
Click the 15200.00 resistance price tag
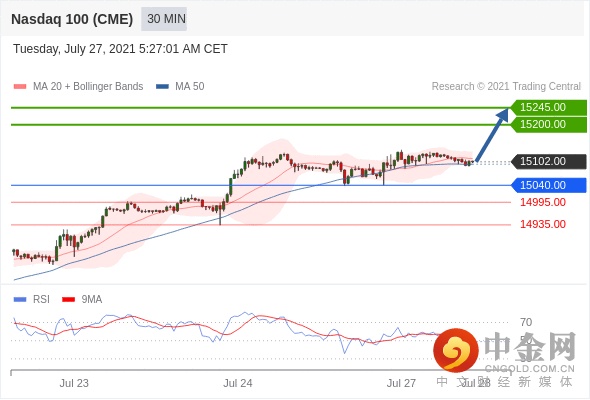tap(549, 125)
